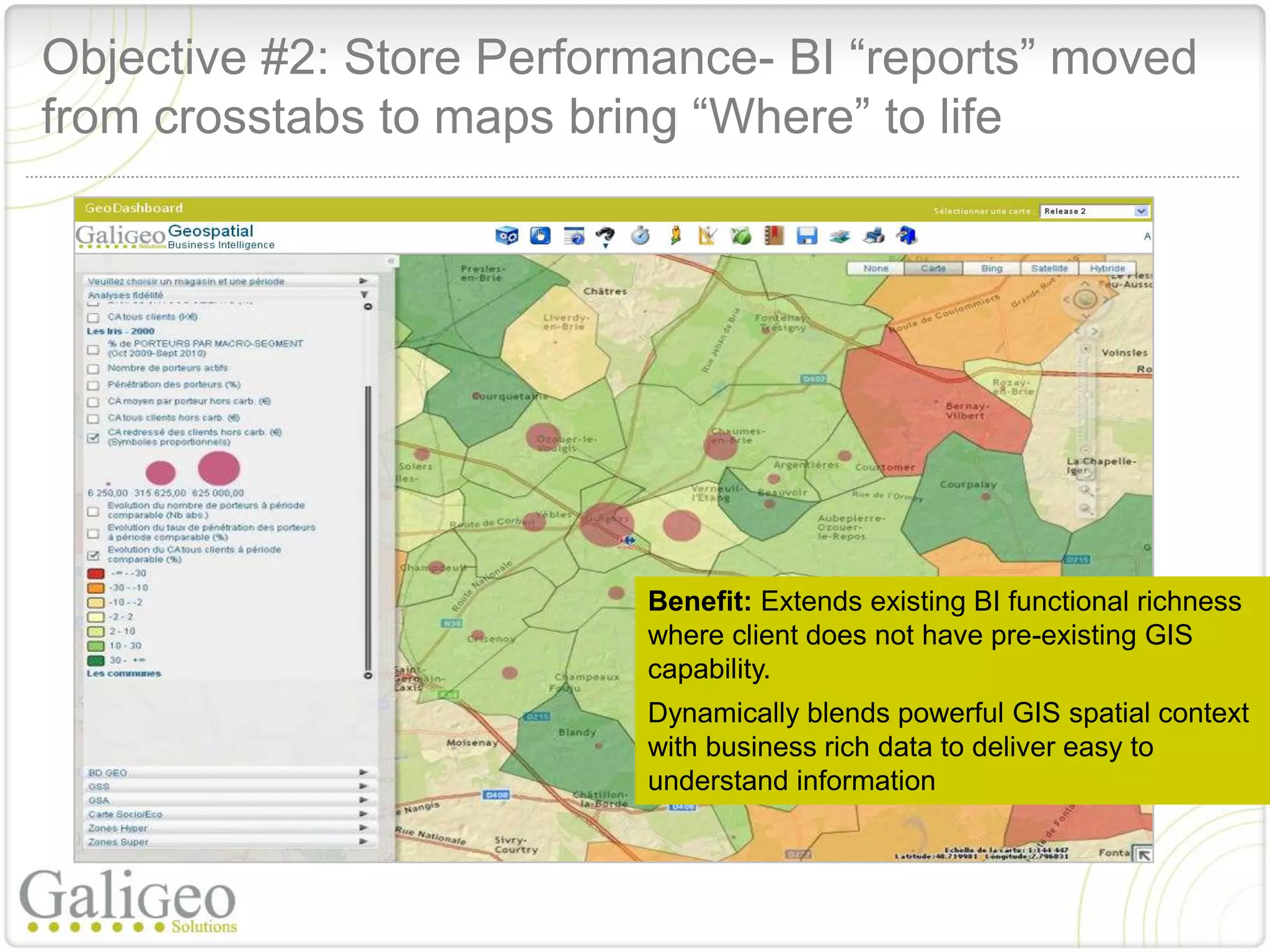Uncheck CA redressé des clients hors carb.
The image size is (1270, 952).
click(94, 438)
